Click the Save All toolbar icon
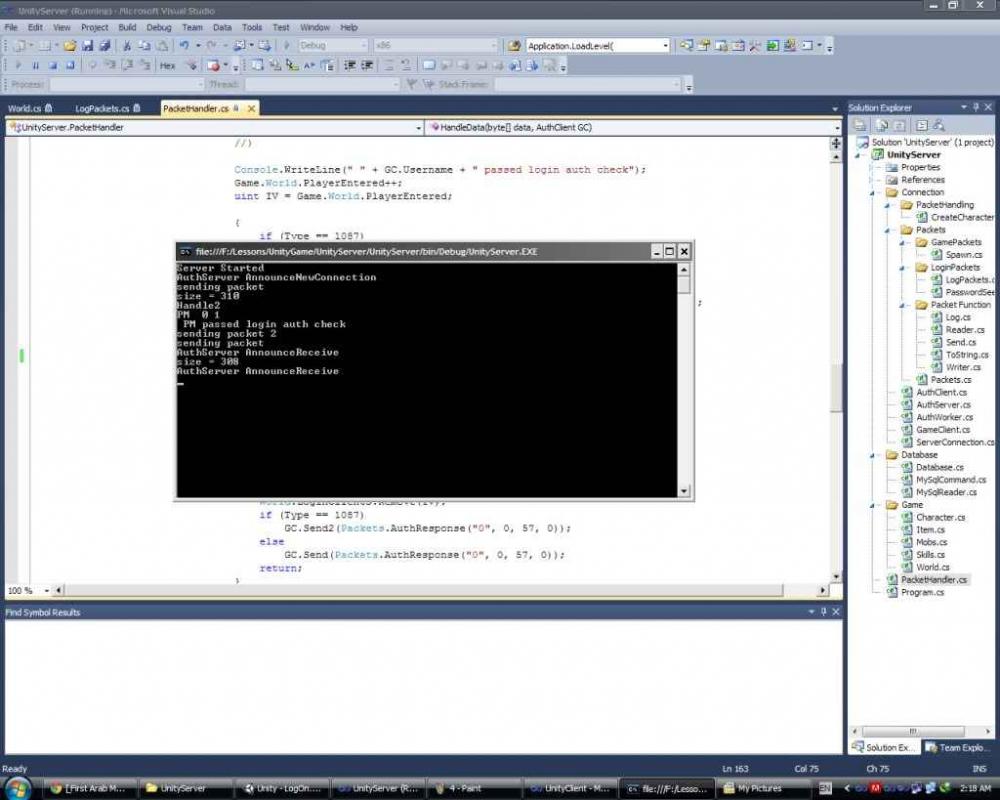 pos(104,46)
